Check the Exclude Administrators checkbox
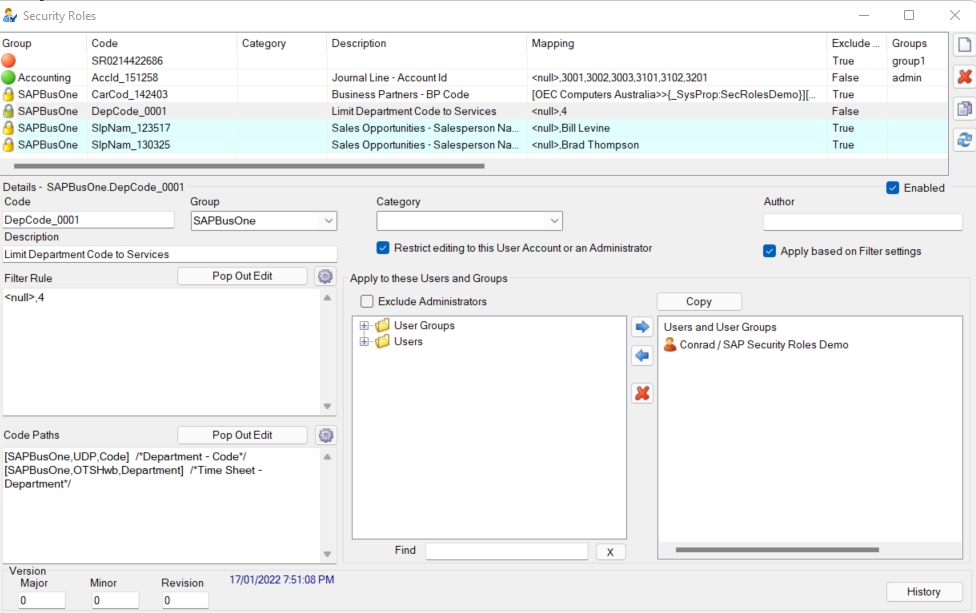Screen dimensions: 976x613 click(x=367, y=301)
